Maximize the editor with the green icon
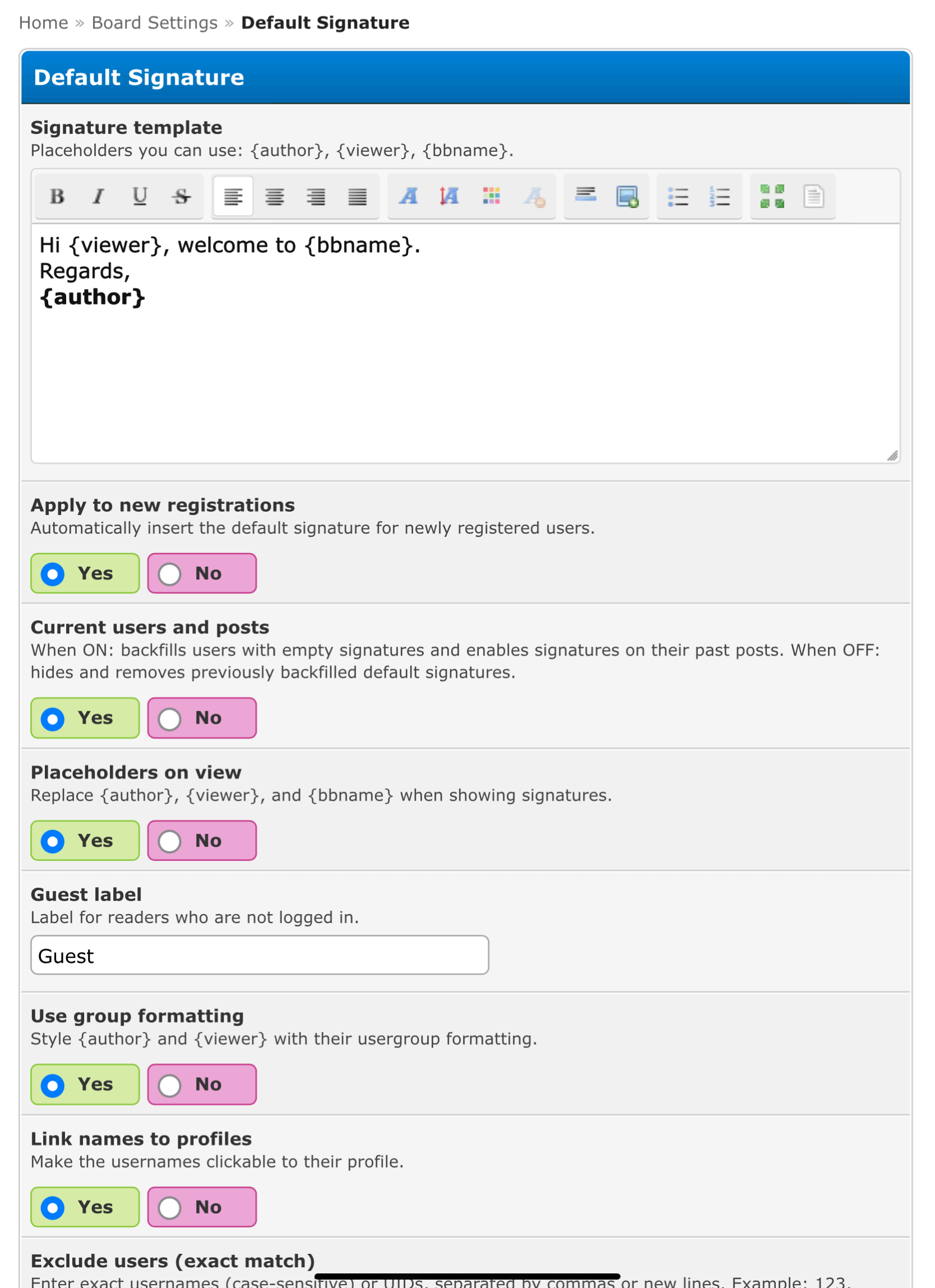 point(772,197)
